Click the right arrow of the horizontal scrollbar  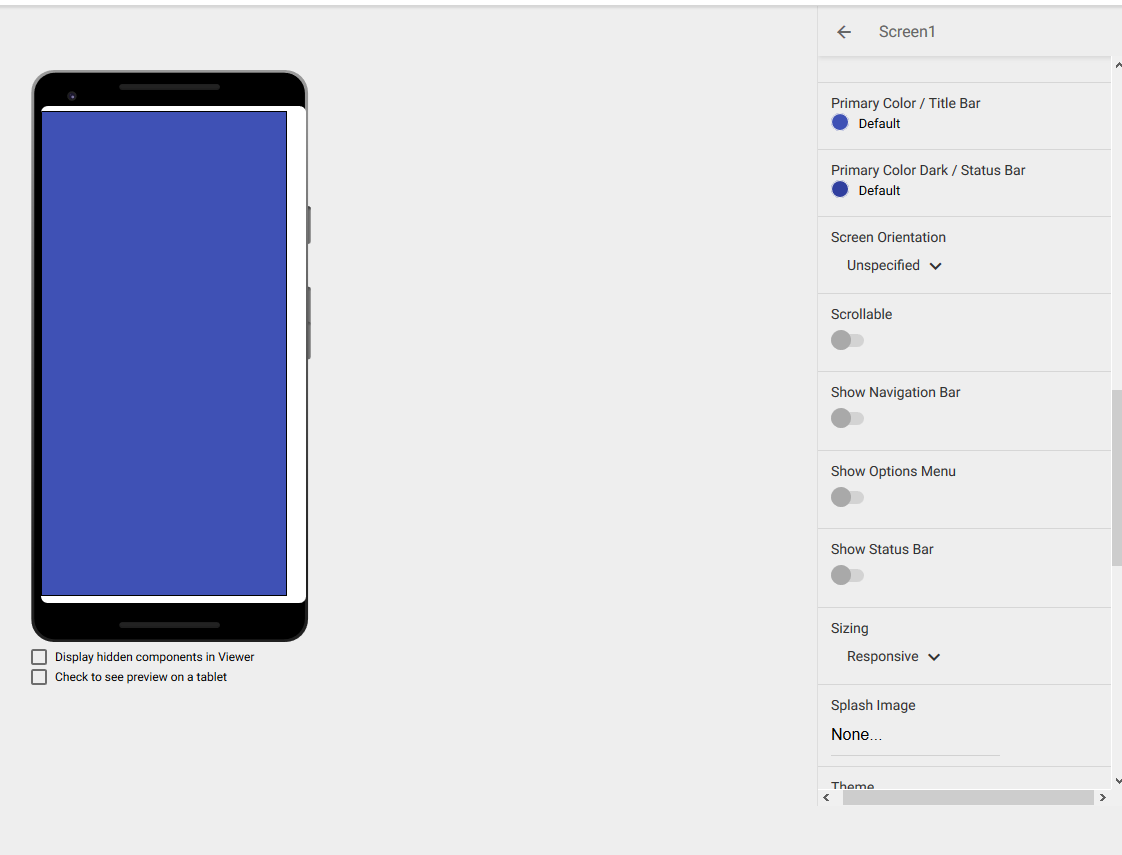(x=1103, y=797)
